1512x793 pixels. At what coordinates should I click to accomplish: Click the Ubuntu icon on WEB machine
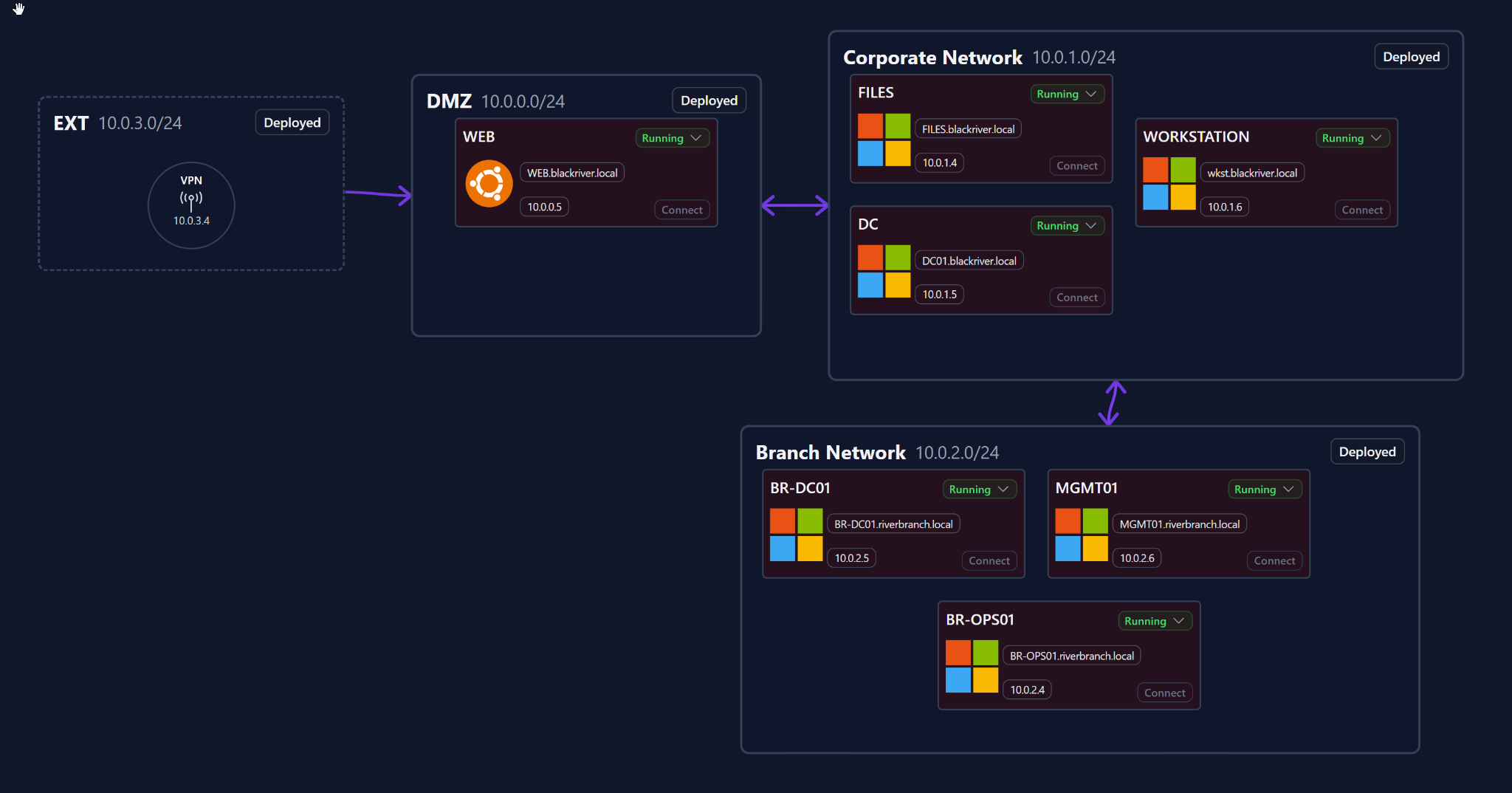coord(489,184)
